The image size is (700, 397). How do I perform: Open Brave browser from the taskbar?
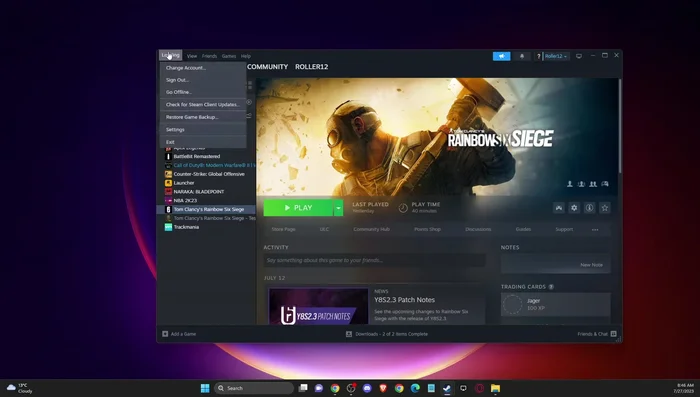point(383,388)
